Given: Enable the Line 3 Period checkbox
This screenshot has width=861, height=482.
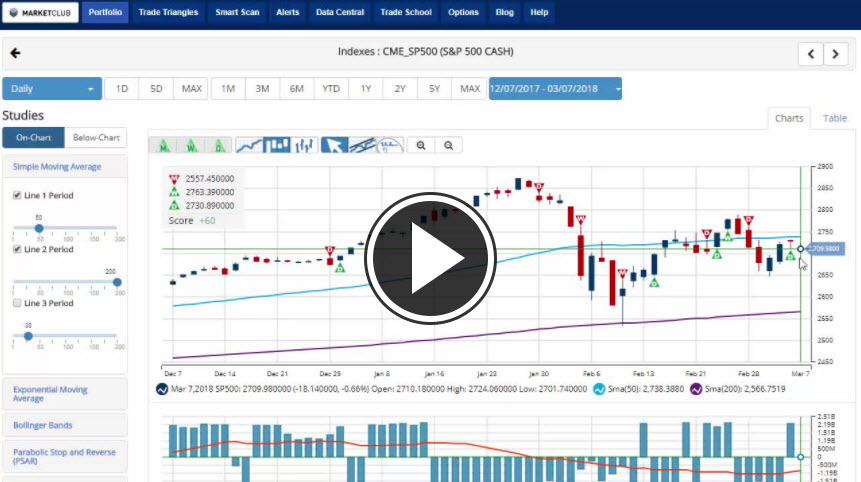Looking at the screenshot, I should 16,303.
